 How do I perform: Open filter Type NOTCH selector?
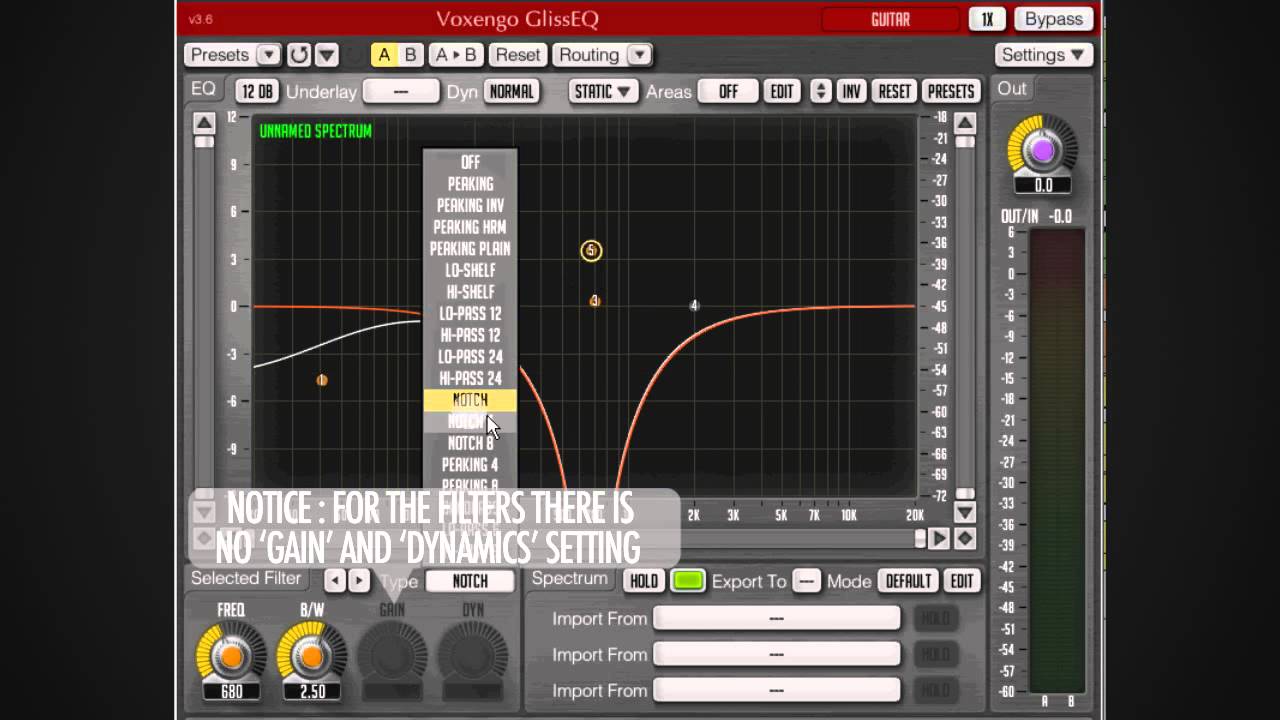point(470,581)
